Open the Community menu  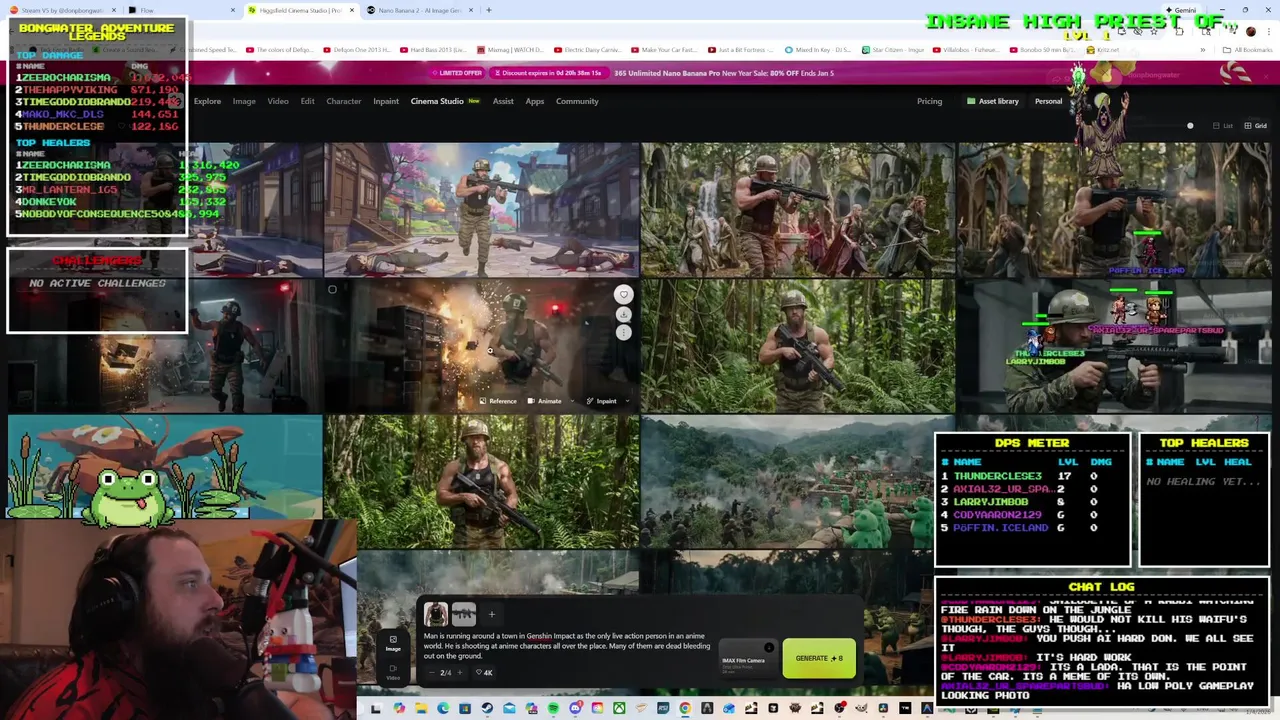pos(577,101)
